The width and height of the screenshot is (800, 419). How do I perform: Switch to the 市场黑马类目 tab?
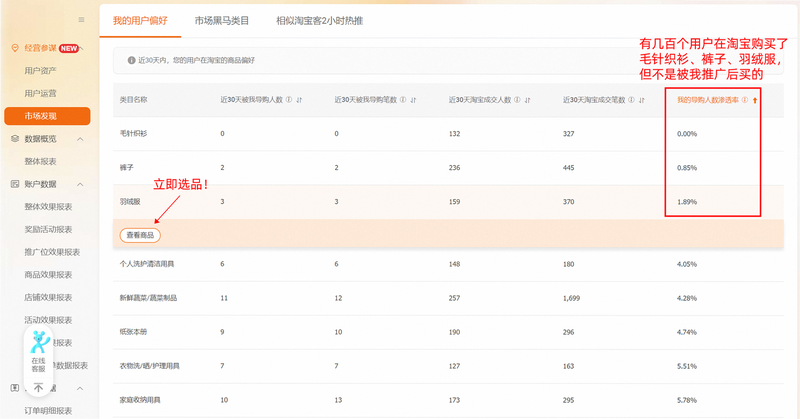[x=221, y=21]
